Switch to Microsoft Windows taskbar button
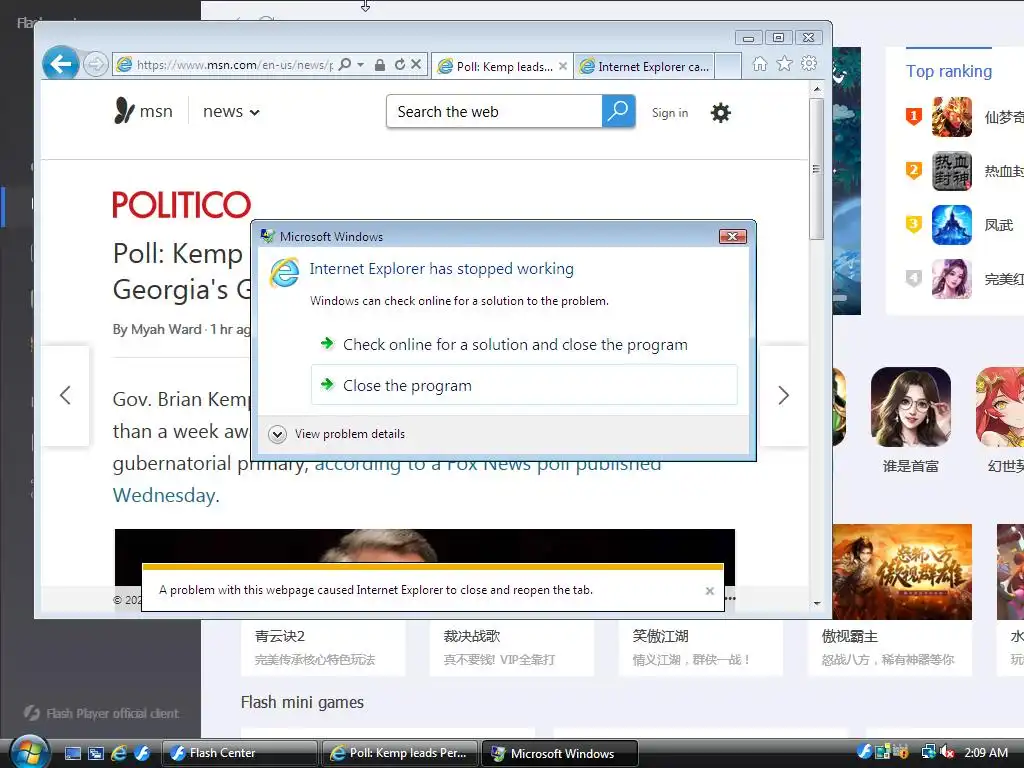1024x768 pixels. (560, 753)
